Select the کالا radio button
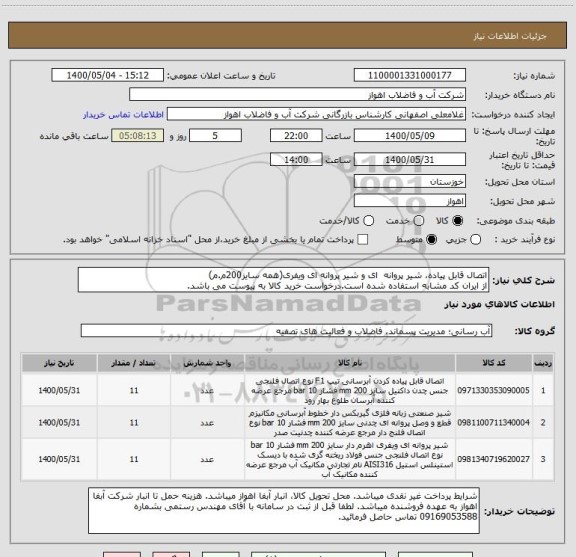 coord(458,221)
